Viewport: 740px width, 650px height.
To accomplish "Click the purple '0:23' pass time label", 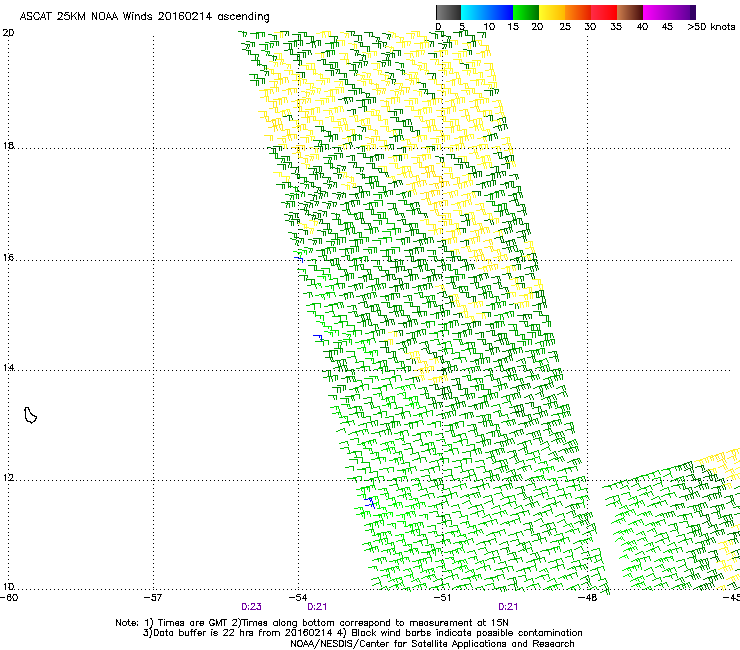I will pyautogui.click(x=251, y=607).
